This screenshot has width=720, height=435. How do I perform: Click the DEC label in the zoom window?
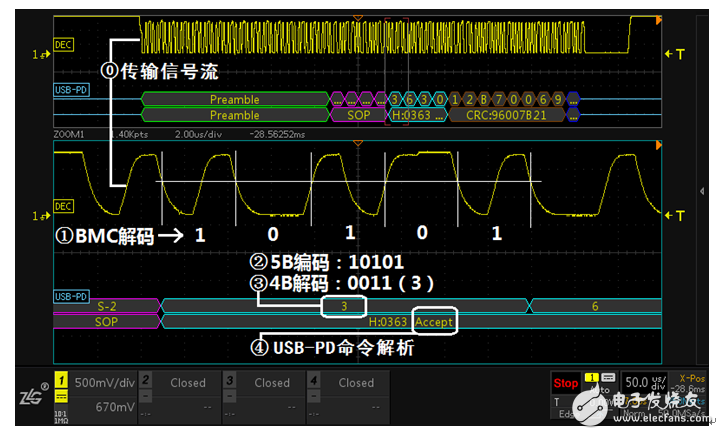point(63,206)
